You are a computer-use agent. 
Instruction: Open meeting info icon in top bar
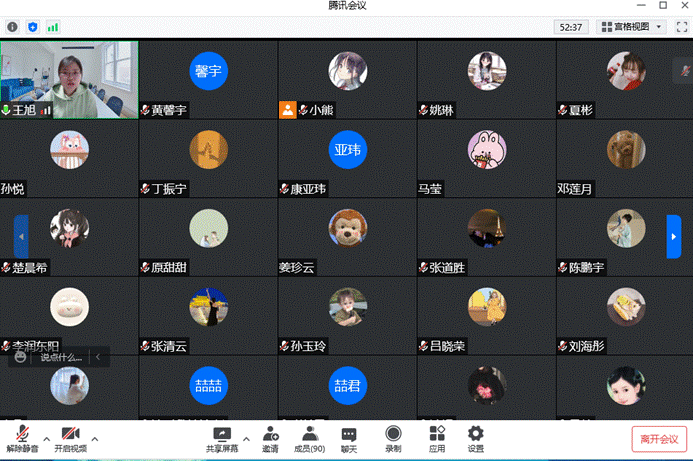point(11,27)
